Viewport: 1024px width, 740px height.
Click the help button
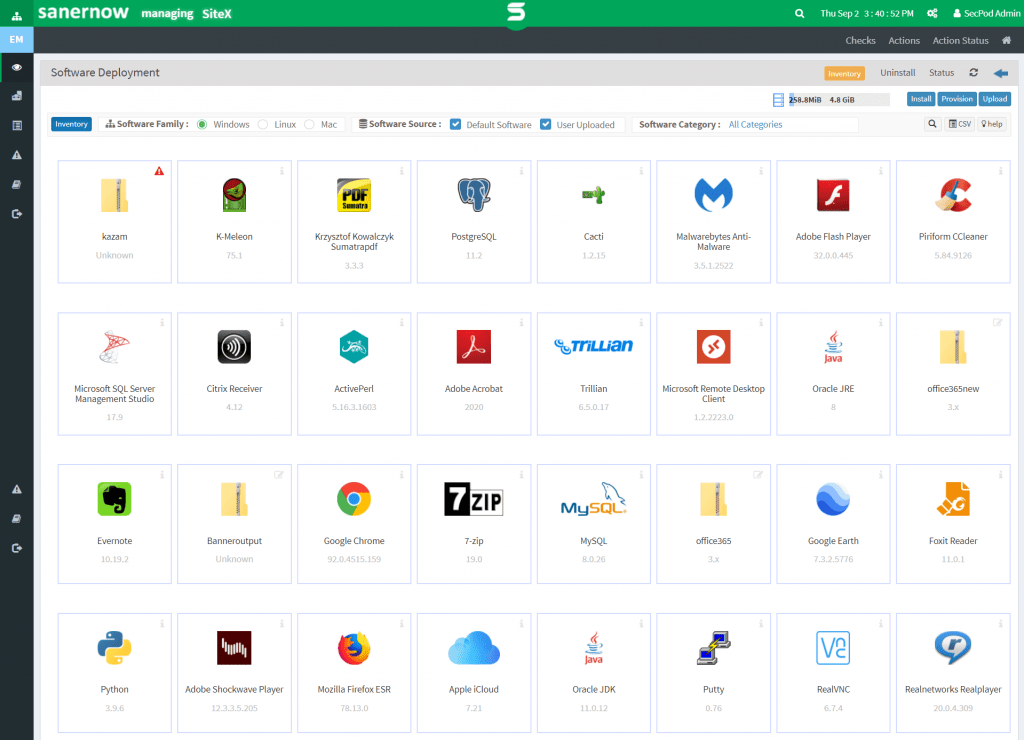pos(991,124)
